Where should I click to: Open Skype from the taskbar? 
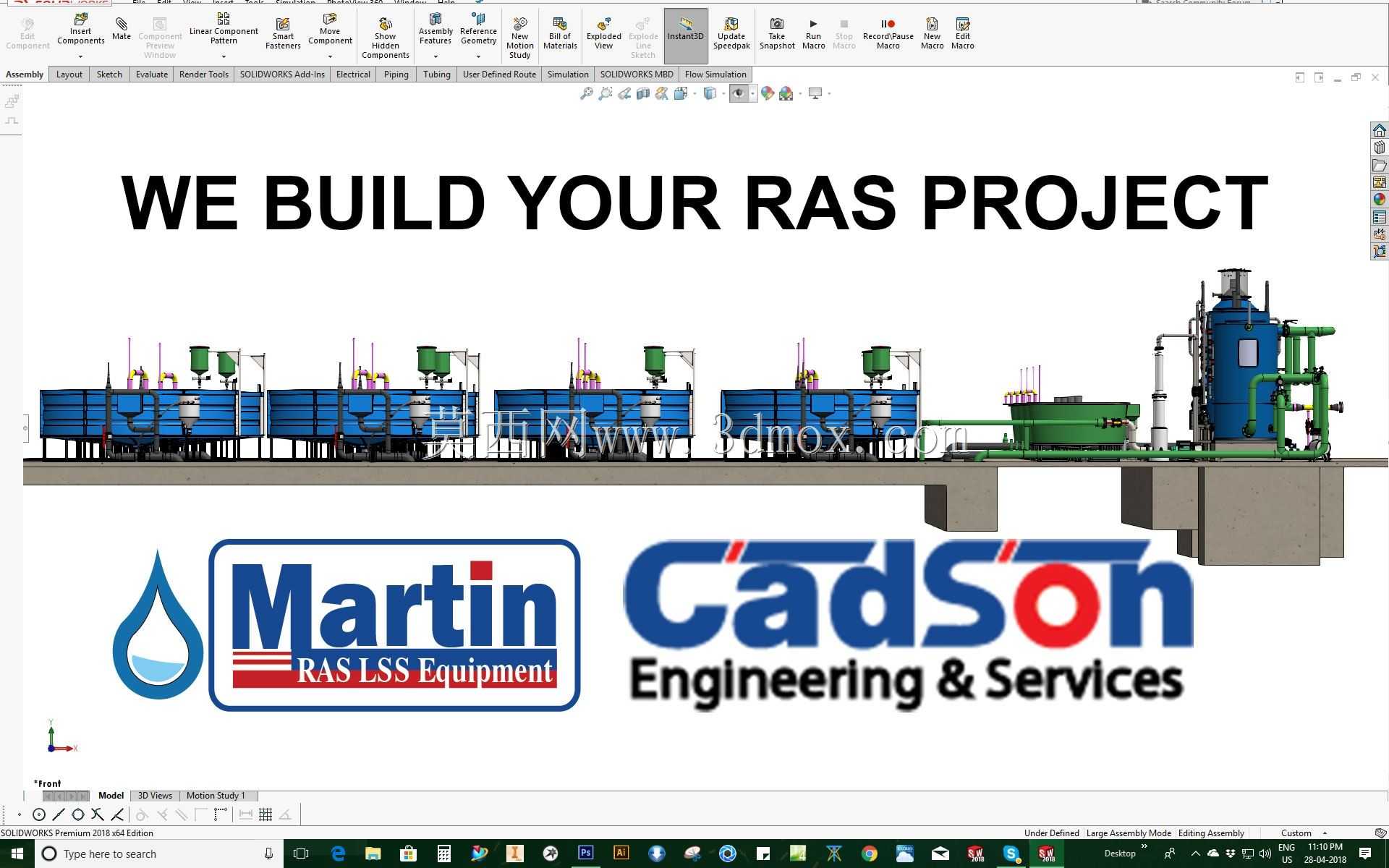(x=1011, y=854)
